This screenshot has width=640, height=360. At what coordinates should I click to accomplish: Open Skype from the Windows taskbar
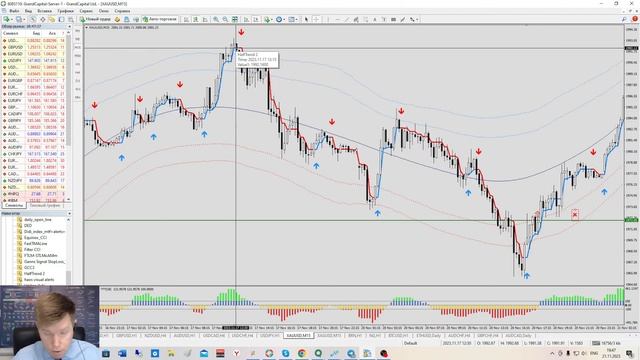pos(285,353)
